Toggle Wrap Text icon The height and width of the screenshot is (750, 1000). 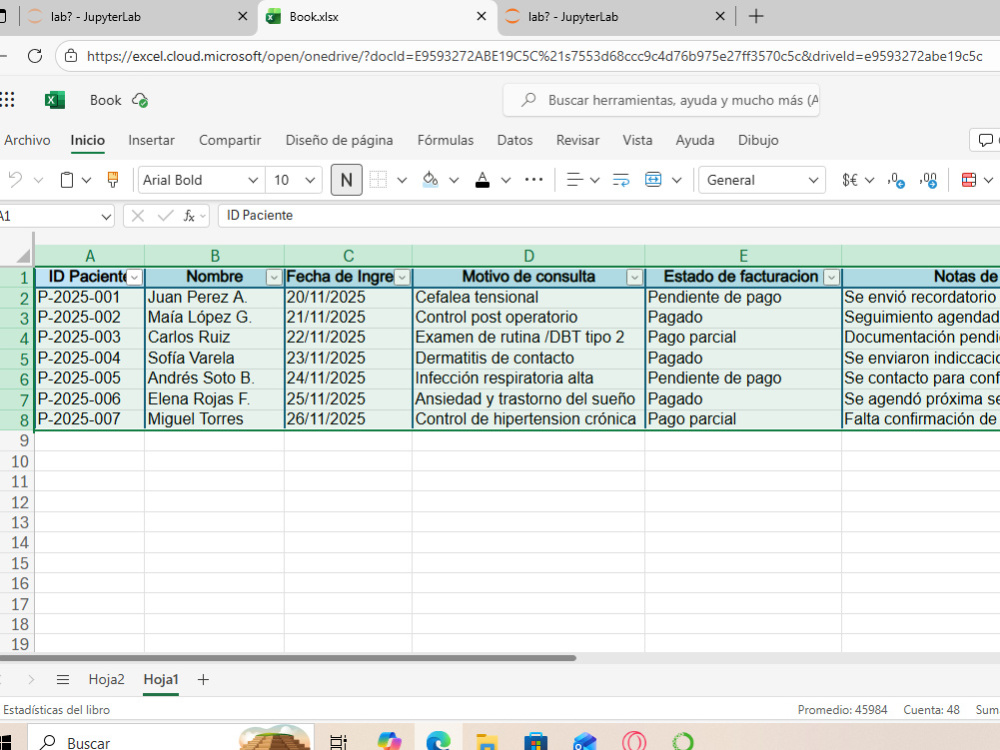pos(621,180)
